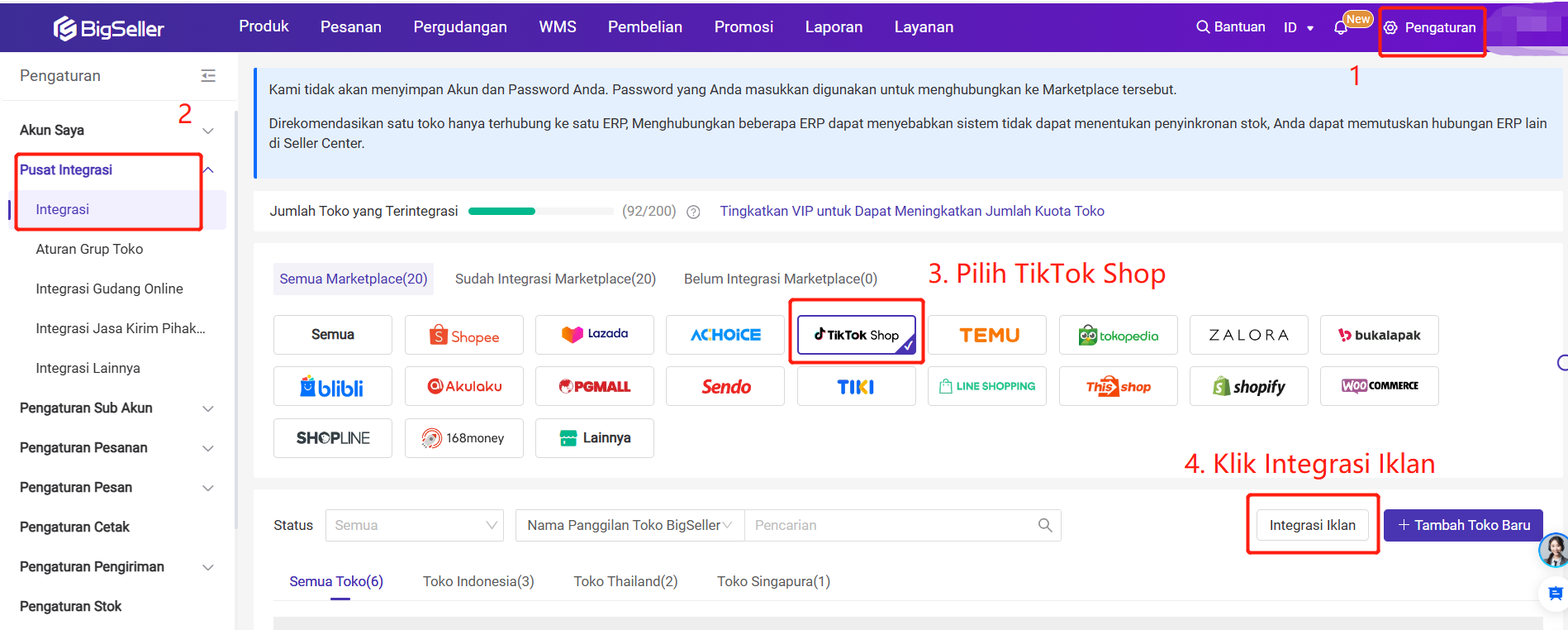
Task: Select the LINE SHOPPING marketplace tile
Action: point(987,386)
